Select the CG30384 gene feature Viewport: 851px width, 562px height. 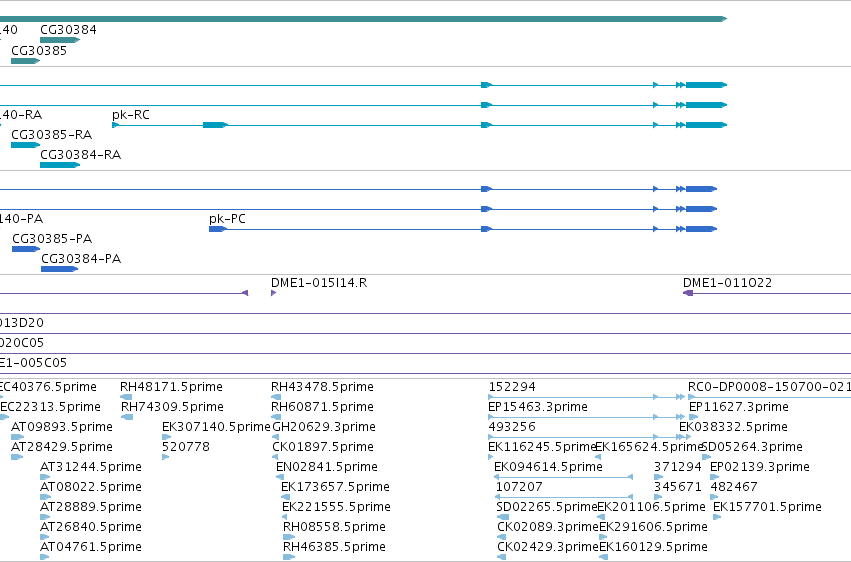tap(60, 40)
